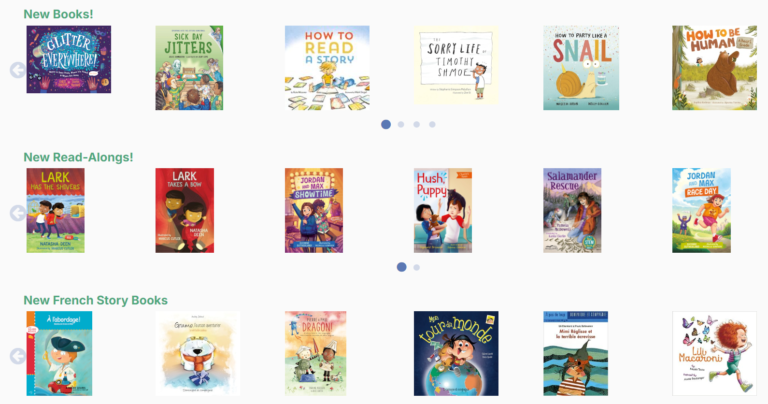Open the Sick Day Jitters book
The height and width of the screenshot is (404, 768).
click(x=189, y=68)
